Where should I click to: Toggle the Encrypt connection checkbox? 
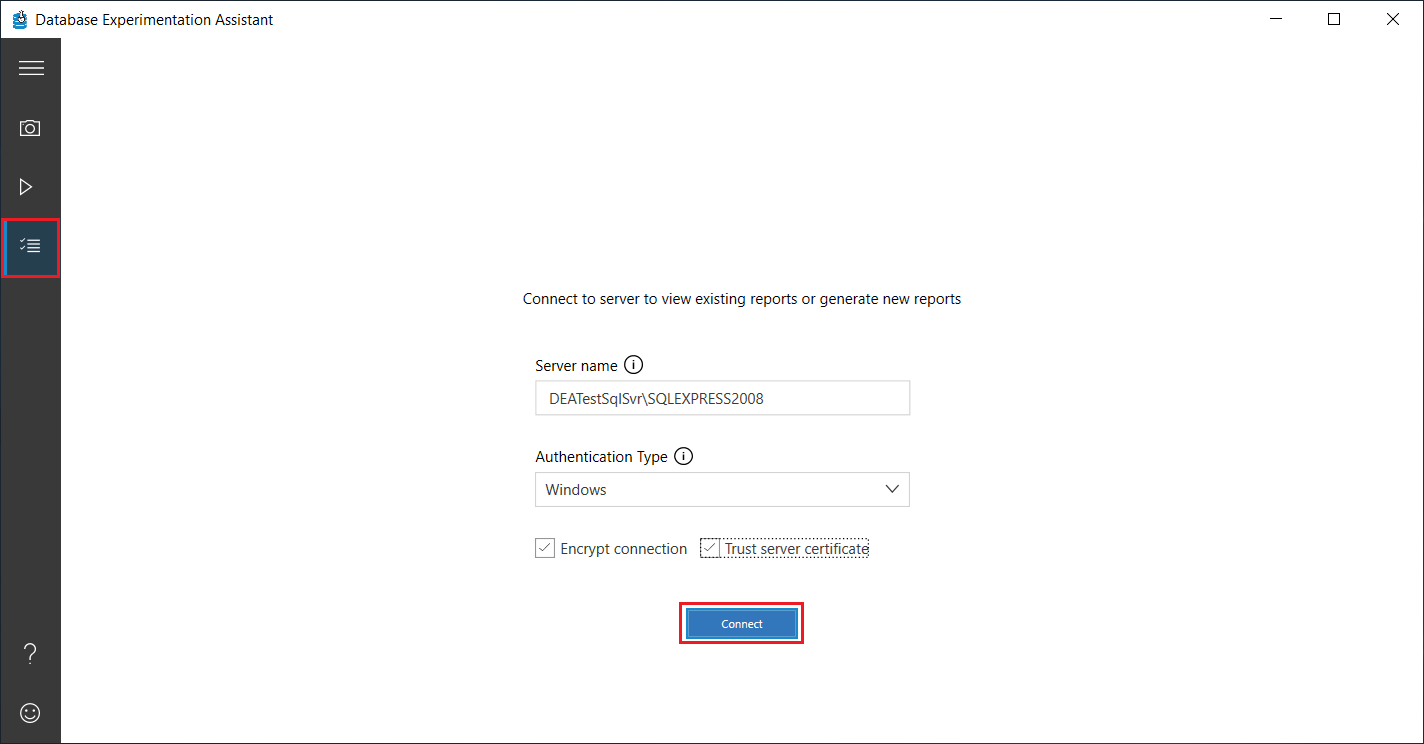coord(545,548)
